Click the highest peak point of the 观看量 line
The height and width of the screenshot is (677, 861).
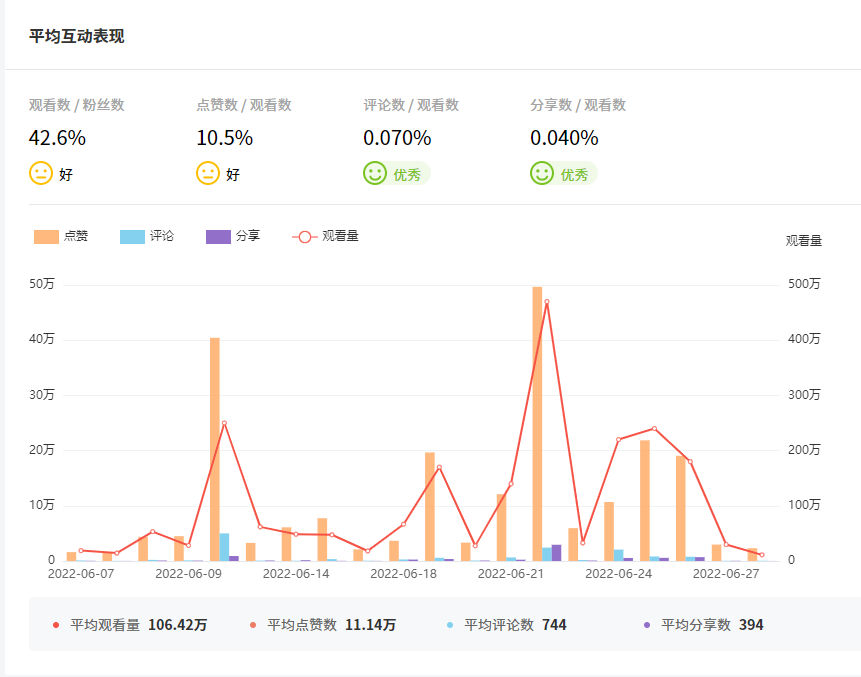[x=546, y=302]
